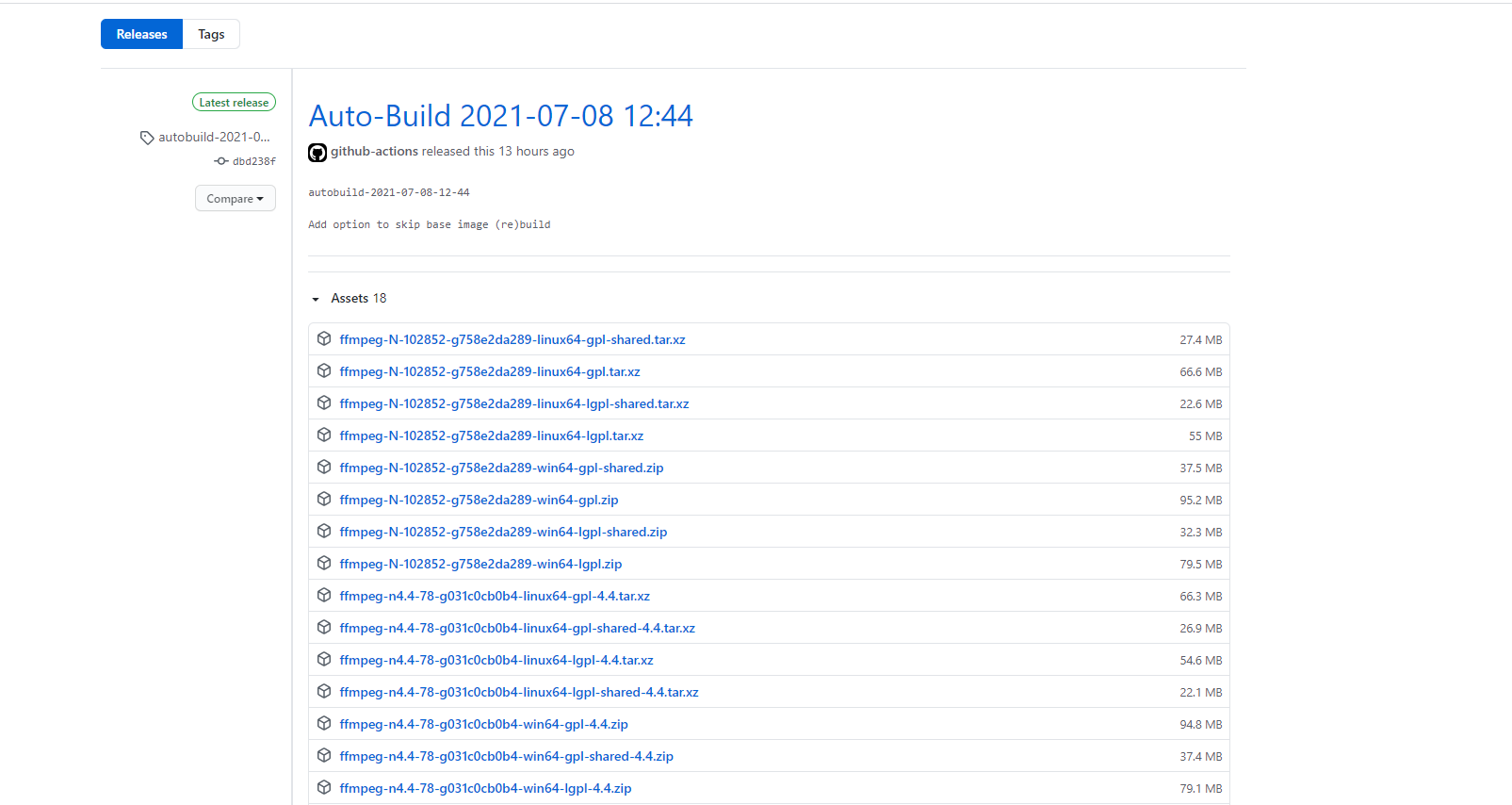Download ffmpeg-N-102852 win64-lgpl-shared.zip
1512x805 pixels.
coord(504,532)
